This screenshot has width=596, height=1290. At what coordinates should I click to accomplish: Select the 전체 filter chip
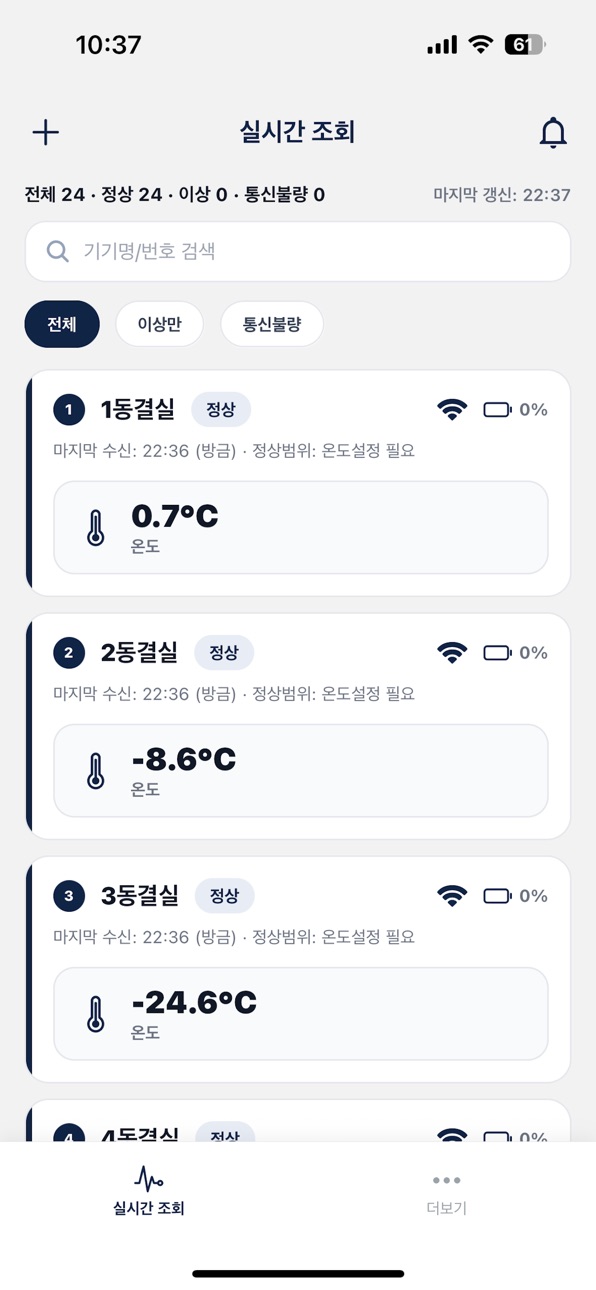[x=62, y=324]
